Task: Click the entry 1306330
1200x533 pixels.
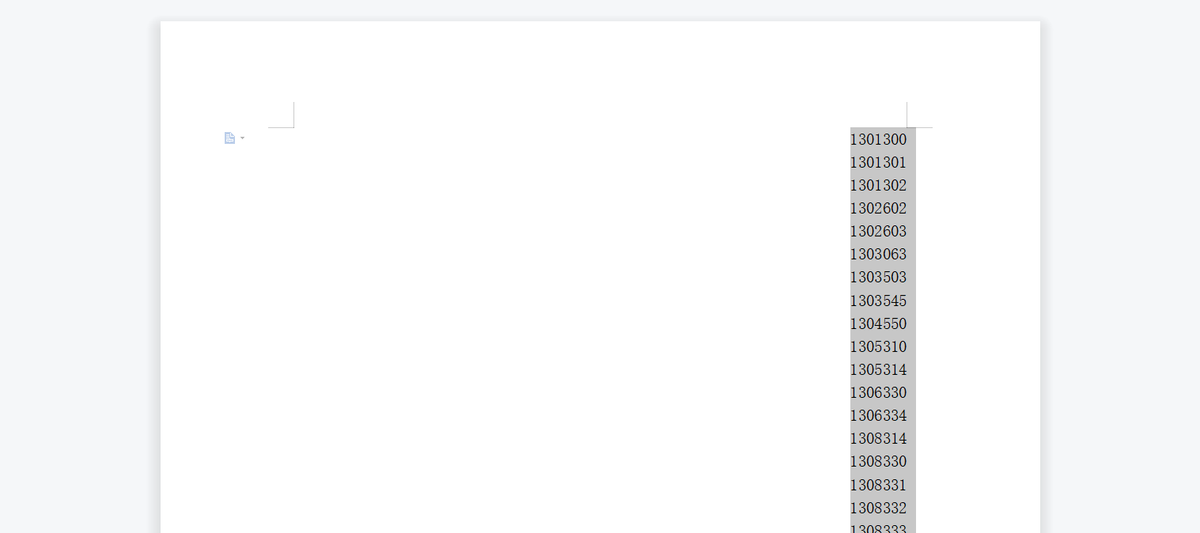Action: coord(878,393)
